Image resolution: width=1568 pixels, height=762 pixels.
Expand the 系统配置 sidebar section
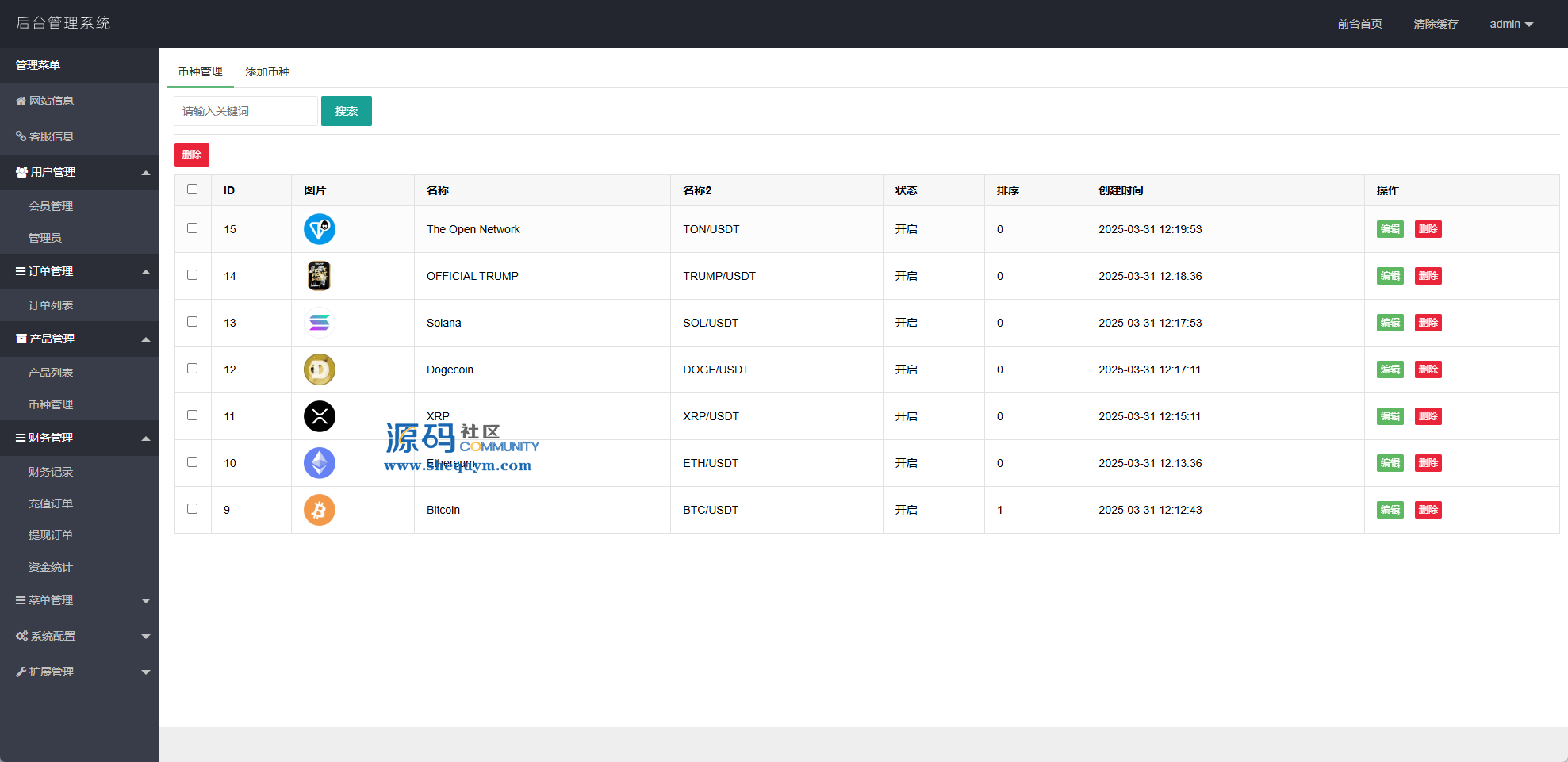pyautogui.click(x=79, y=636)
